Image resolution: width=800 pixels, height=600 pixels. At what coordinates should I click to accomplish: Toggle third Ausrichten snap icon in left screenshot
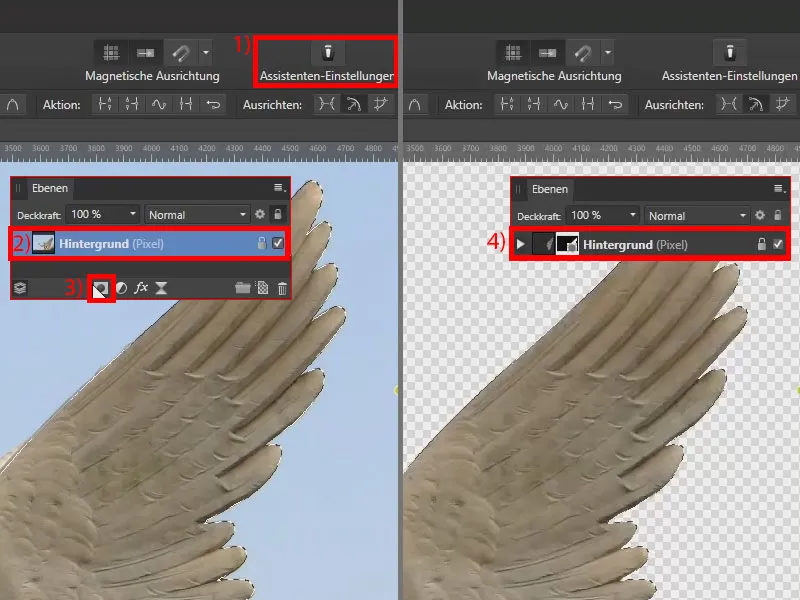point(381,104)
